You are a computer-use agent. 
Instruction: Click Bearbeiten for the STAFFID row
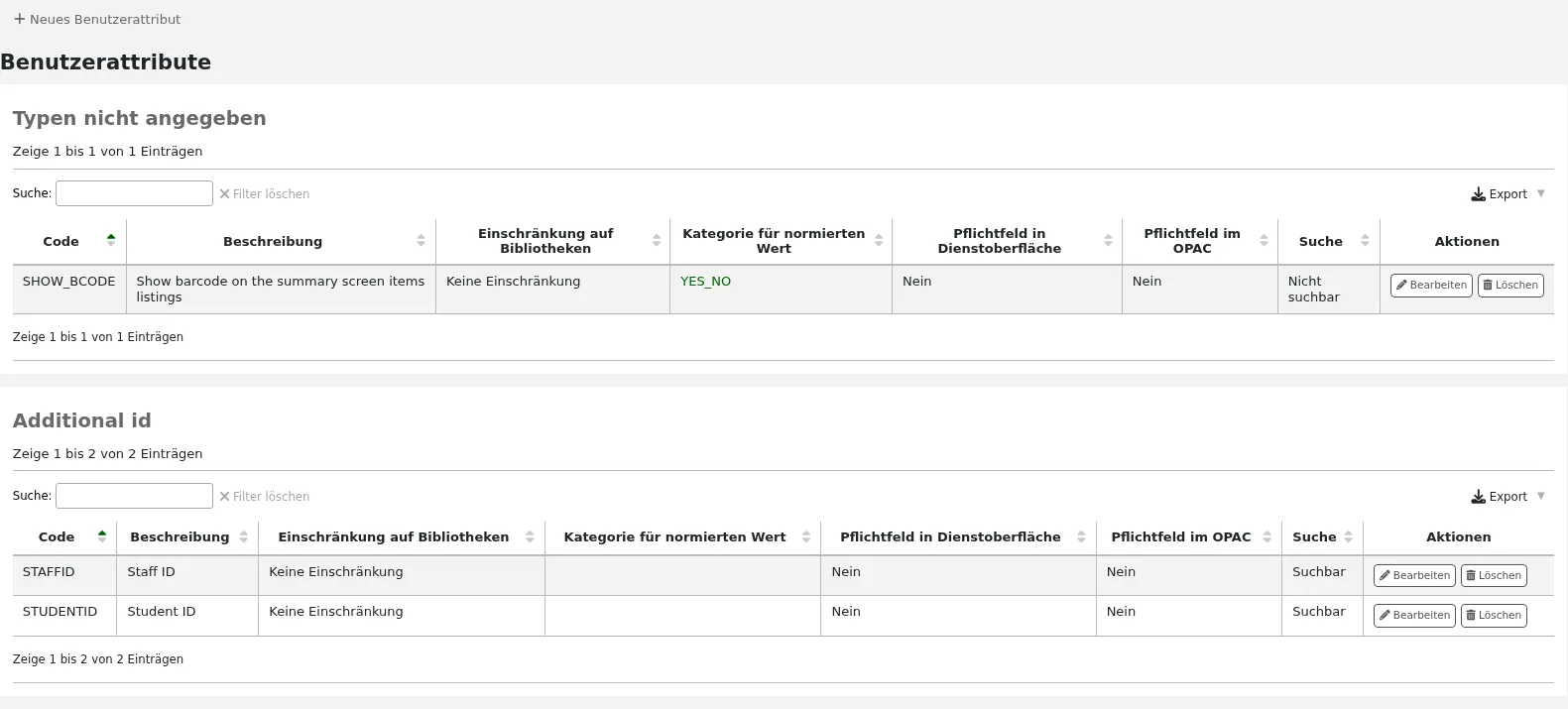tap(1414, 575)
